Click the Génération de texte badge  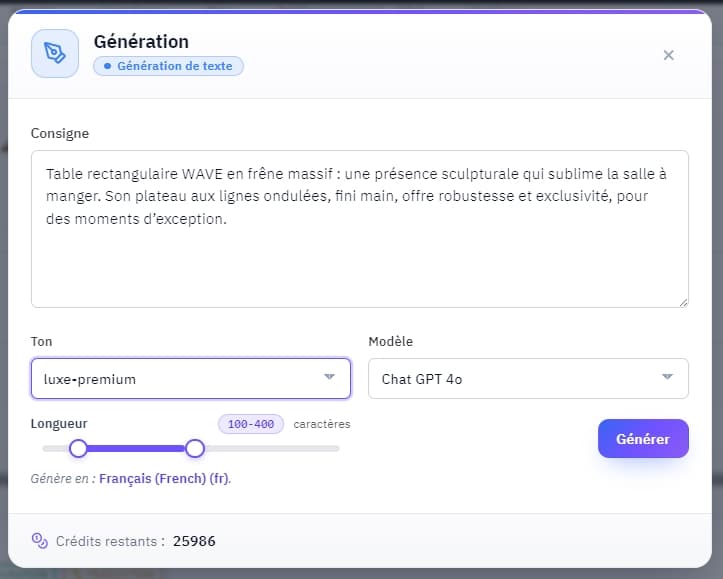(168, 66)
